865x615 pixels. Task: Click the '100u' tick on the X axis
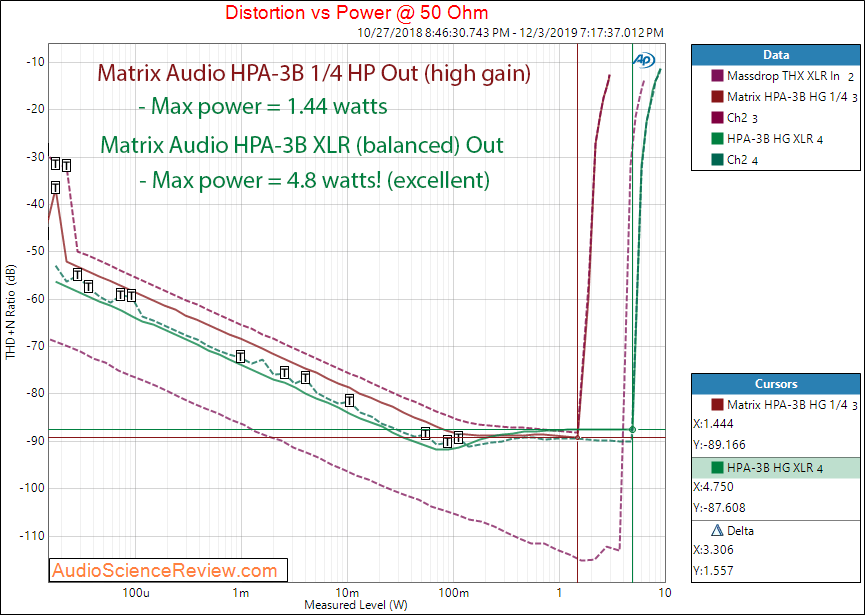coord(136,593)
